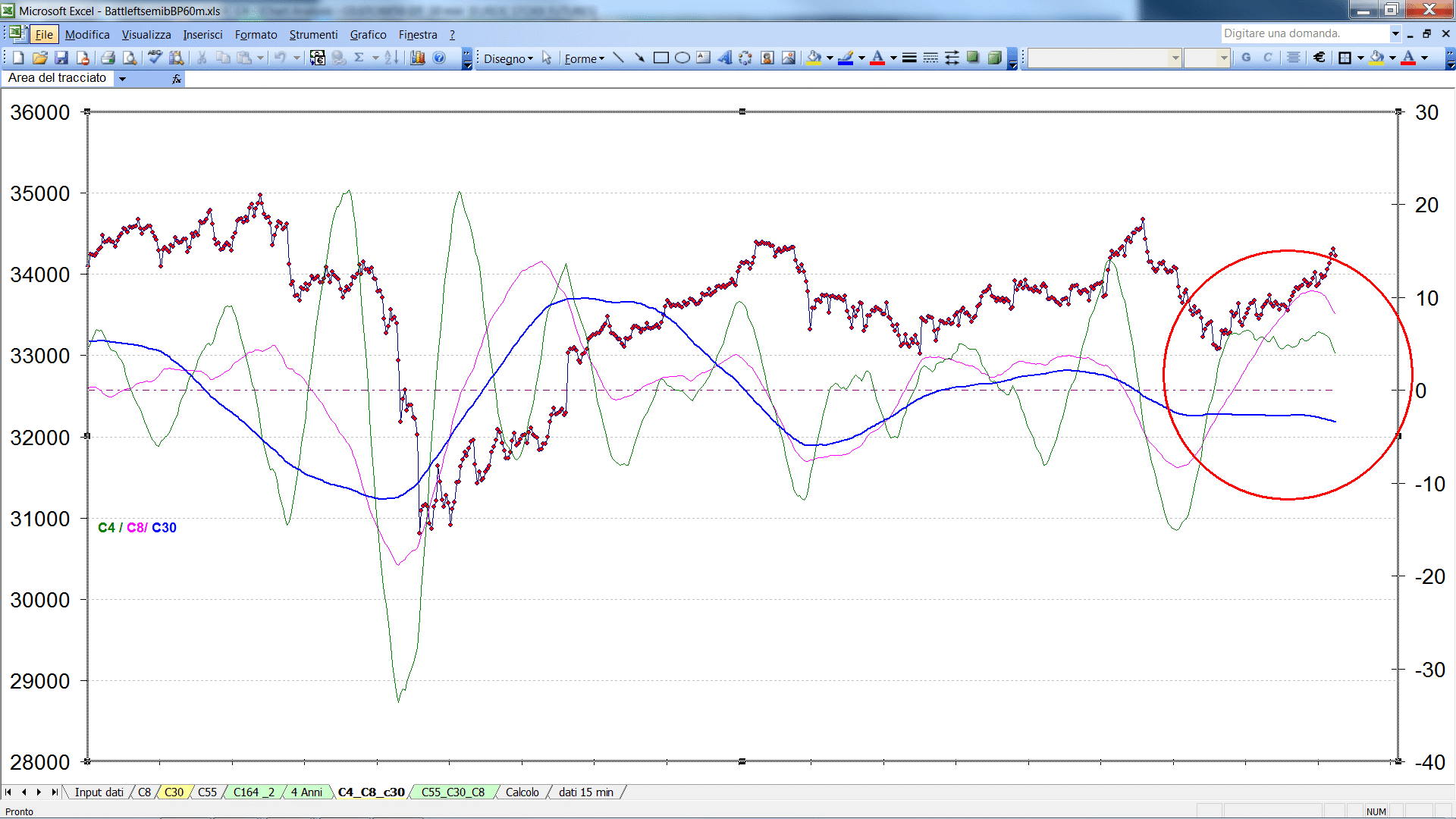Open the Forme shapes dropdown
1456x819 pixels.
[x=584, y=58]
